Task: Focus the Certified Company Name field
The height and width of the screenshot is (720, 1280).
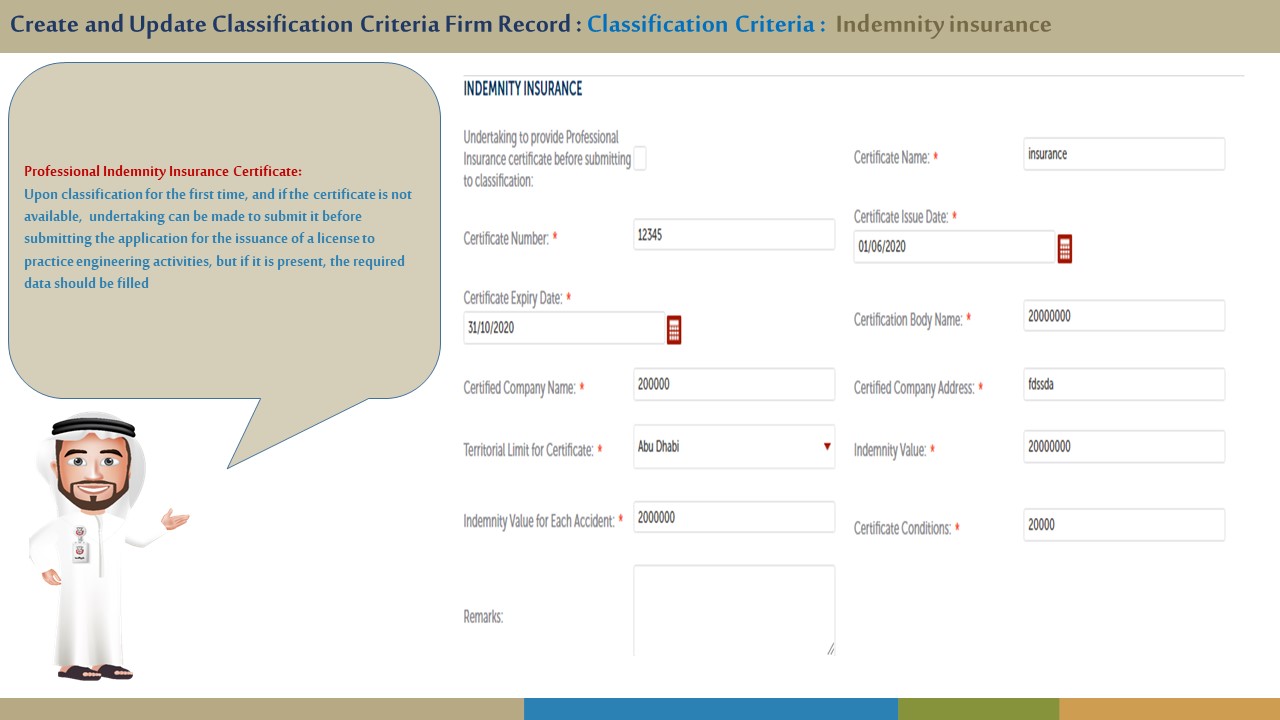Action: tap(734, 384)
